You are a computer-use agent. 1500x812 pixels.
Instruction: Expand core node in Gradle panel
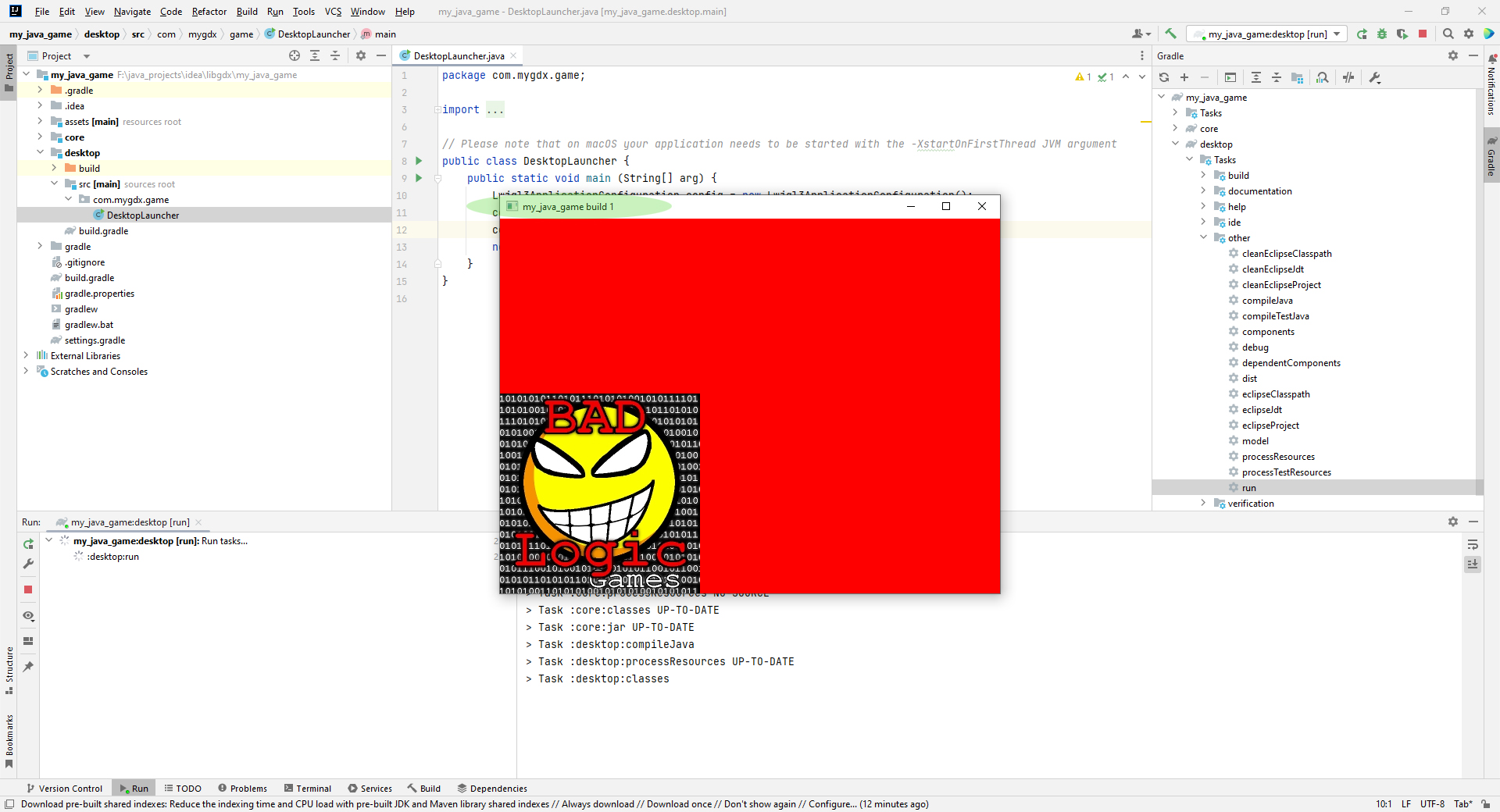point(1175,128)
